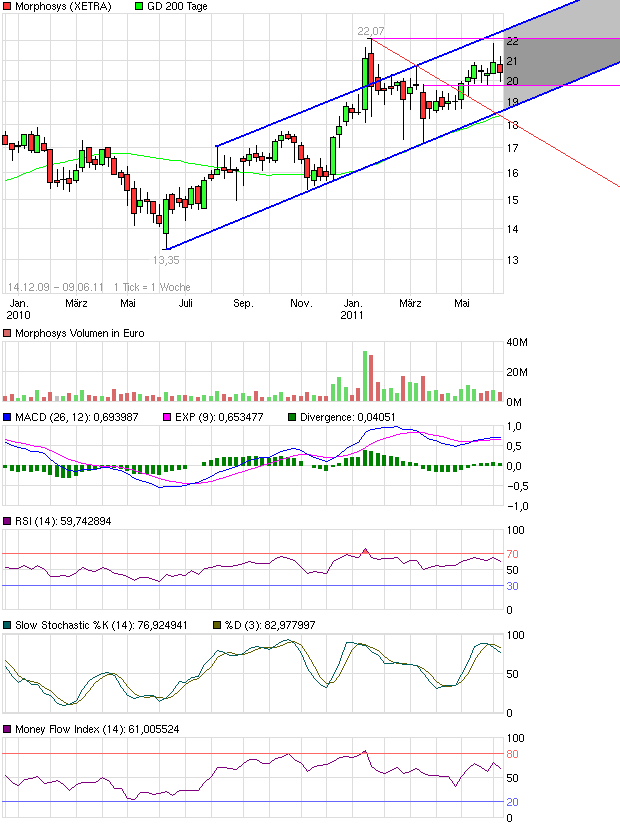Select the Juli marker on the time axis
This screenshot has height=826, width=620.
point(186,301)
